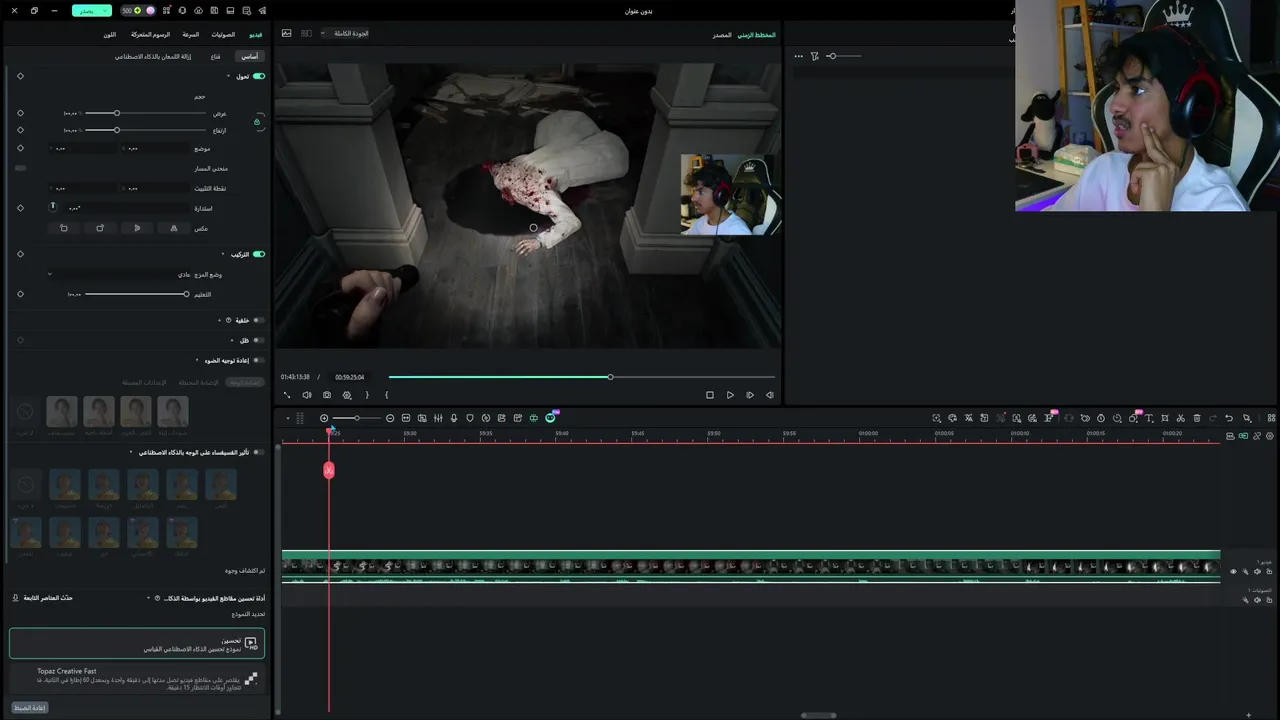The image size is (1280, 720).
Task: Add keyframe for التعتيم opacity row
Action: (x=20, y=294)
